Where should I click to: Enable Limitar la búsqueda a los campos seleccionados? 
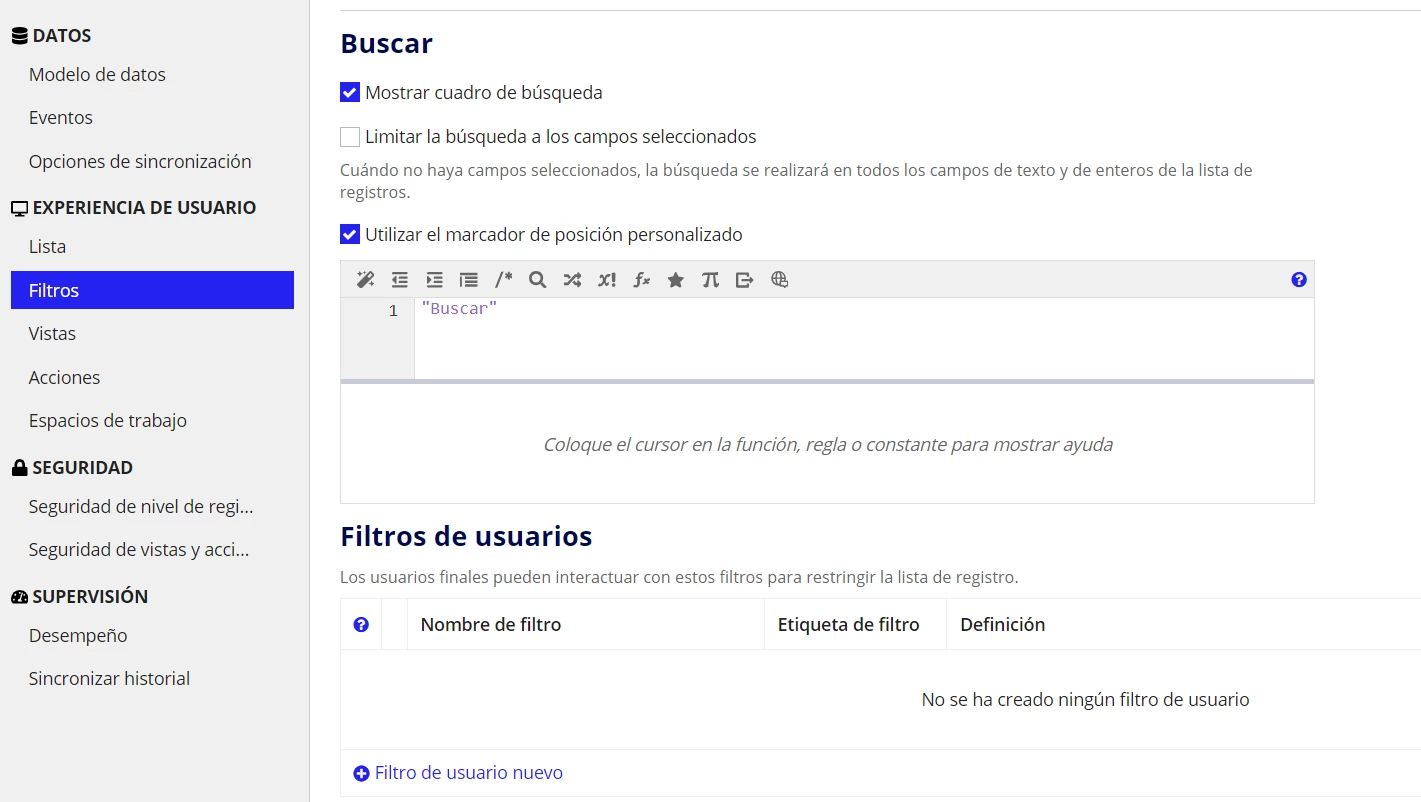click(x=350, y=137)
